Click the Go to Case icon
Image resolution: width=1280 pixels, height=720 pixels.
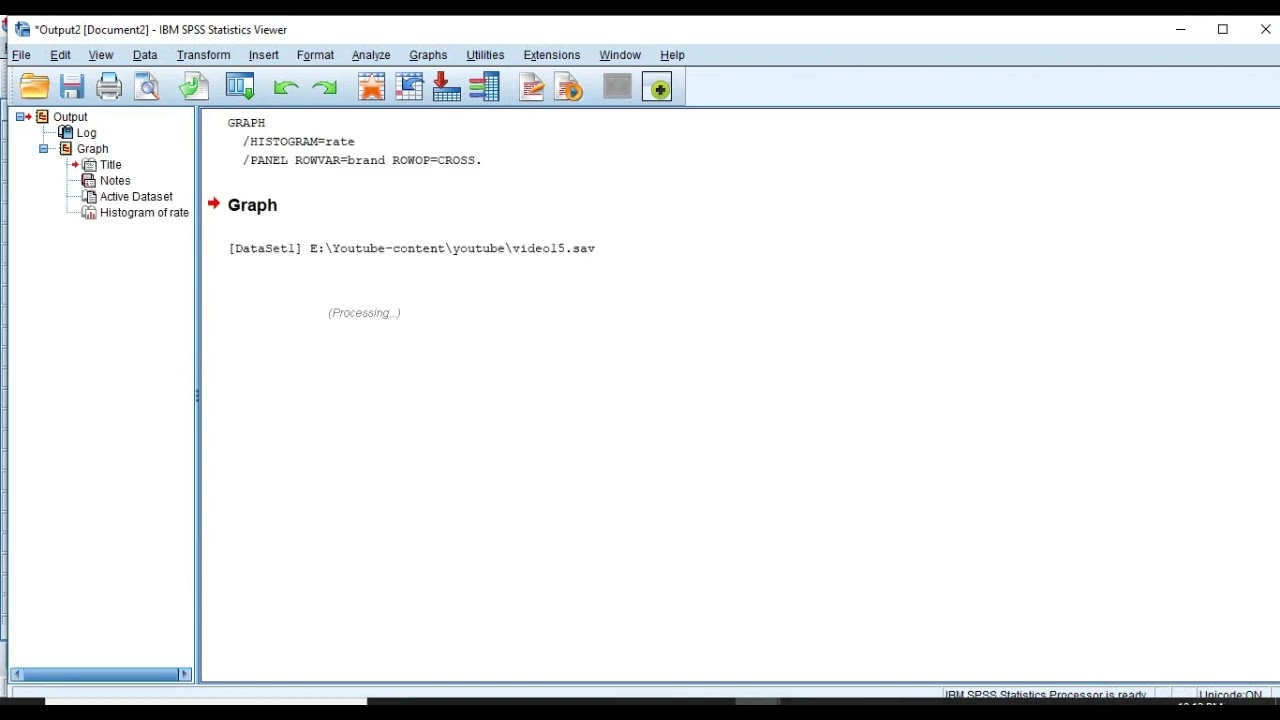pos(409,87)
